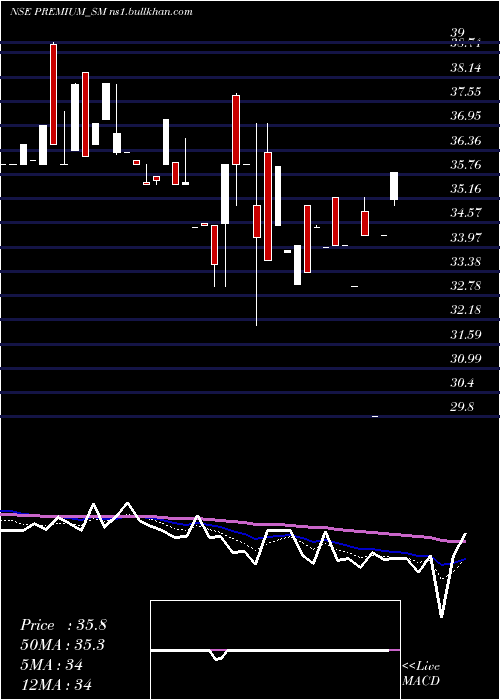Image resolution: width=500 pixels, height=700 pixels.
Task: Click the '50MA : 35.3' readout
Action: (x=62, y=645)
